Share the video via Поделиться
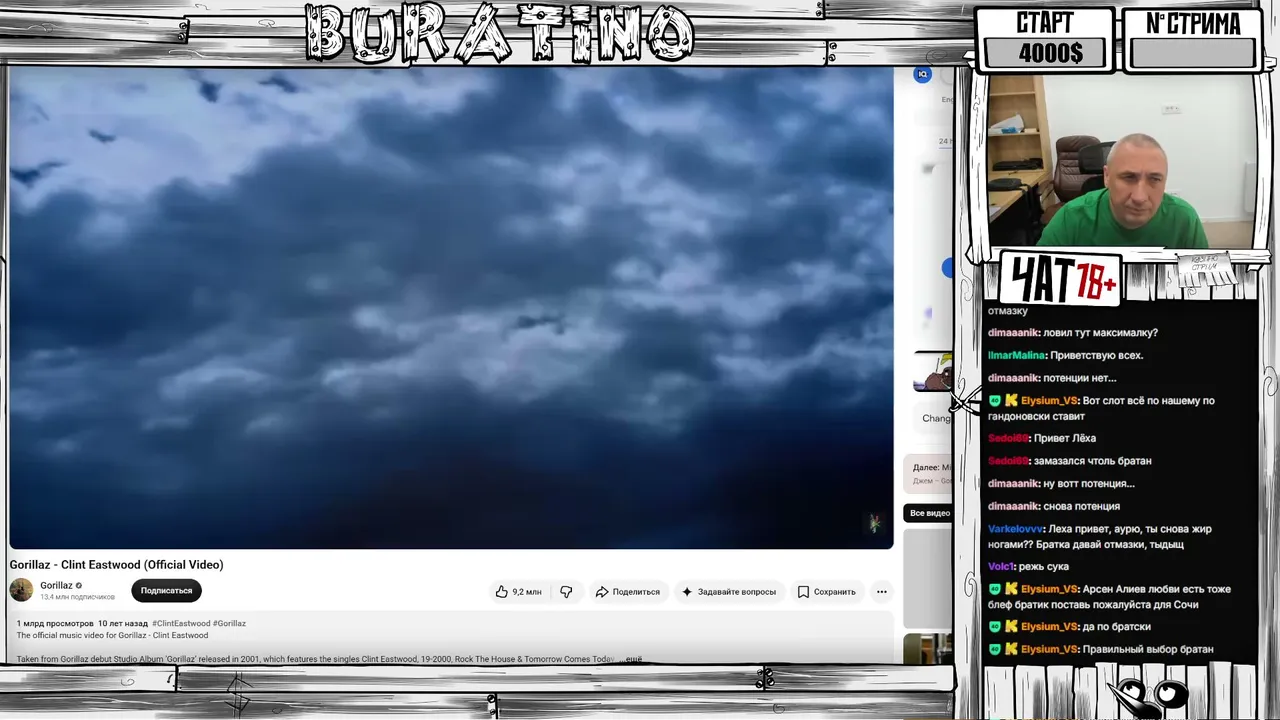This screenshot has width=1280, height=720. 627,592
